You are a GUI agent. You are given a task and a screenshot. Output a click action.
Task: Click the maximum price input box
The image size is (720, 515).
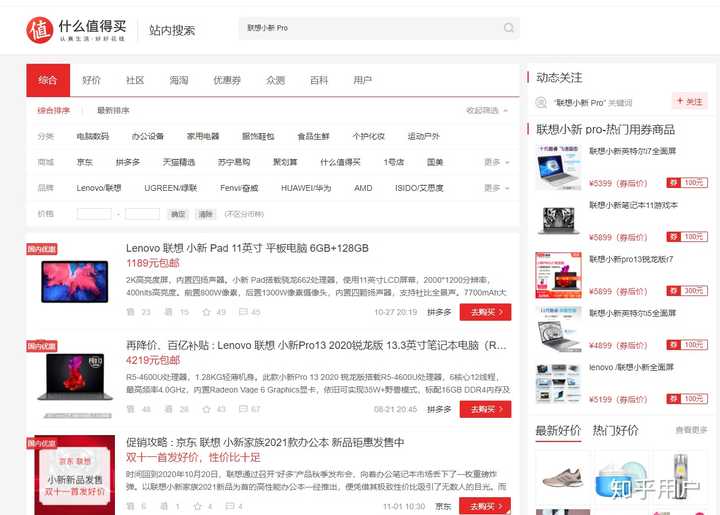pos(142,214)
